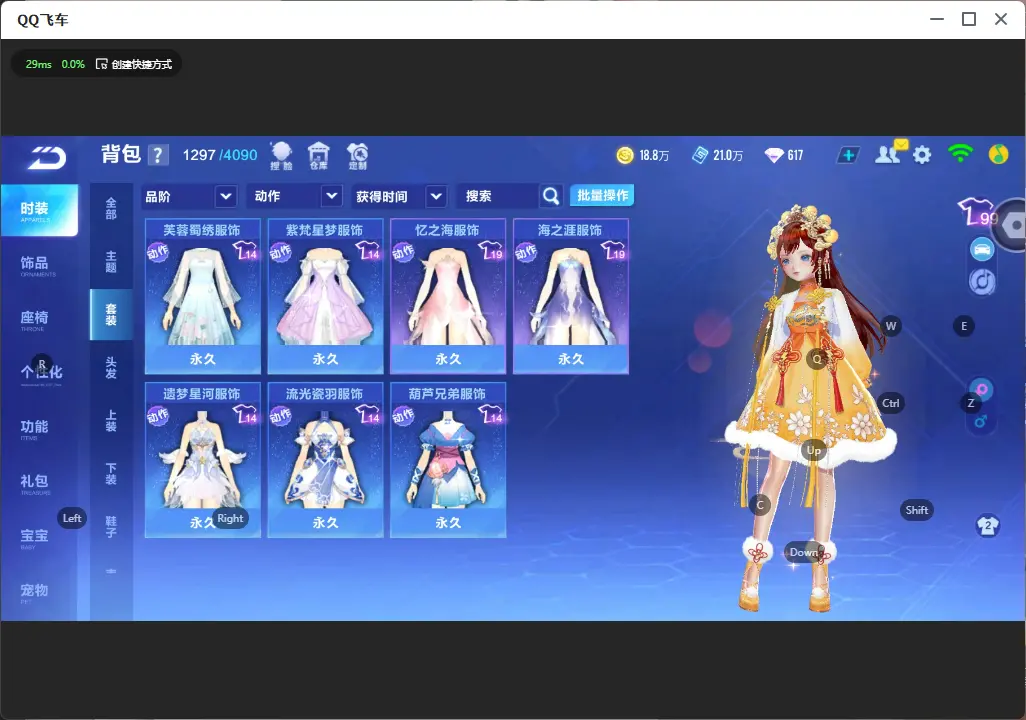This screenshot has height=720, width=1026.
Task: Select the 全部 all sub-category
Action: pyautogui.click(x=111, y=209)
